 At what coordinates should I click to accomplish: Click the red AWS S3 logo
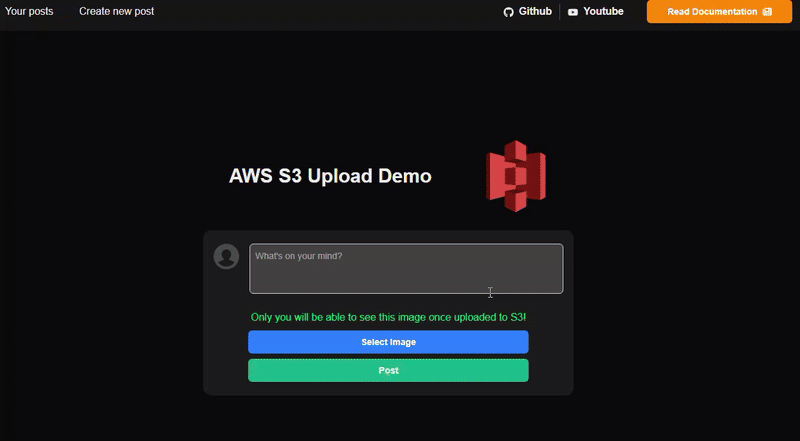(x=516, y=176)
